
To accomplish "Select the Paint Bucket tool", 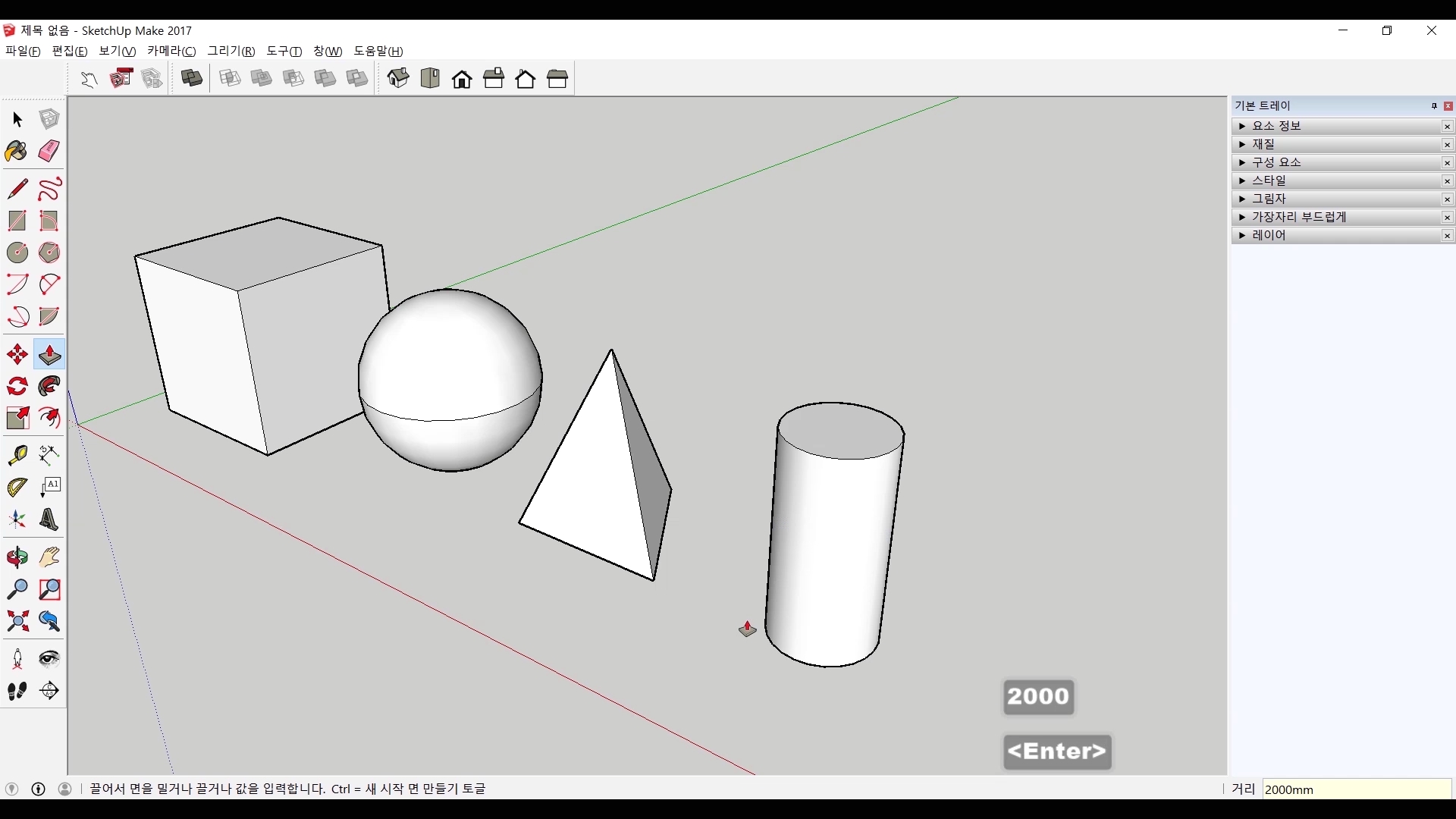I will (17, 151).
